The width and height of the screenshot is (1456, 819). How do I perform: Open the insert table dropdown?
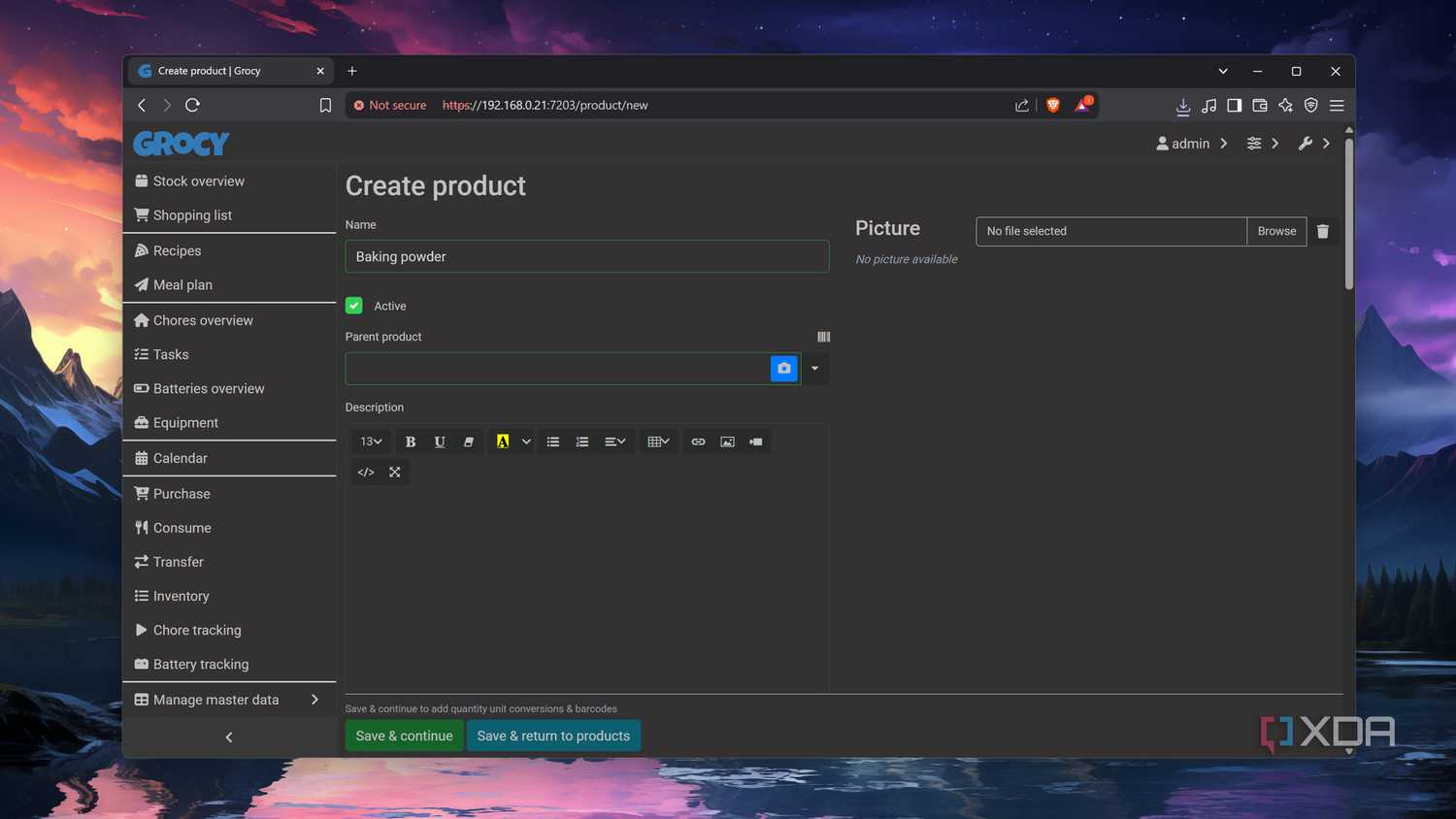click(658, 442)
